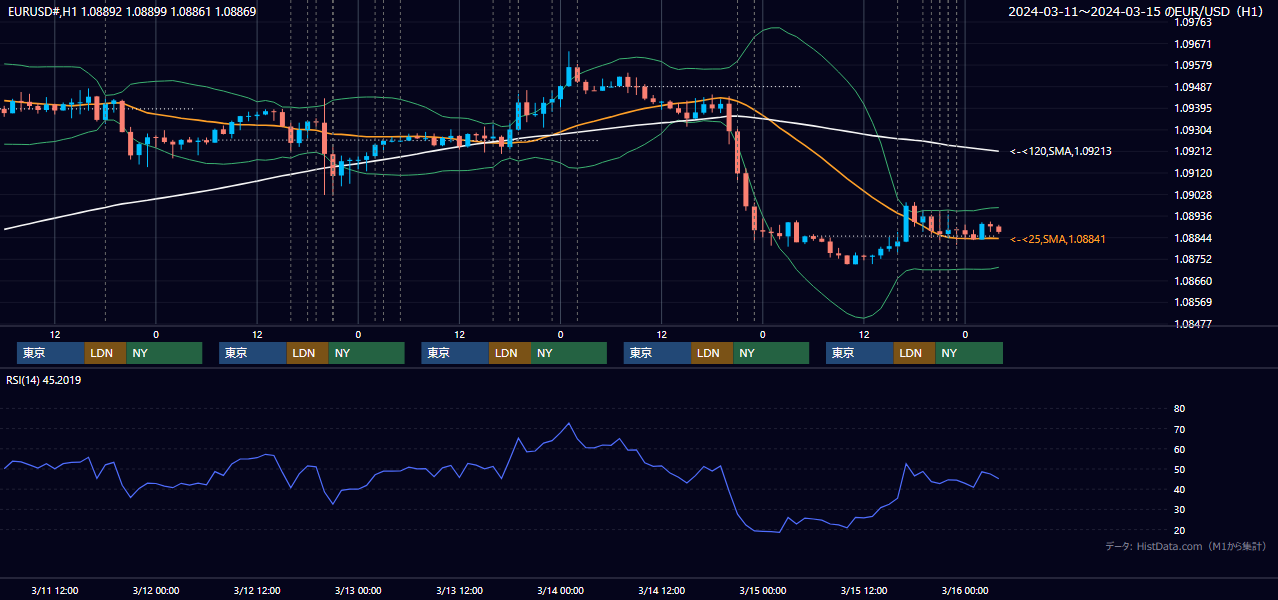This screenshot has width=1278, height=600.
Task: Click price axis value 1.09579
Action: coord(1192,65)
